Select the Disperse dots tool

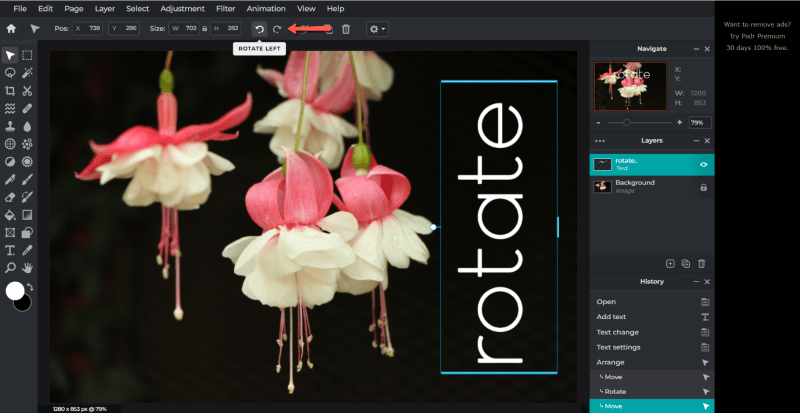click(27, 144)
